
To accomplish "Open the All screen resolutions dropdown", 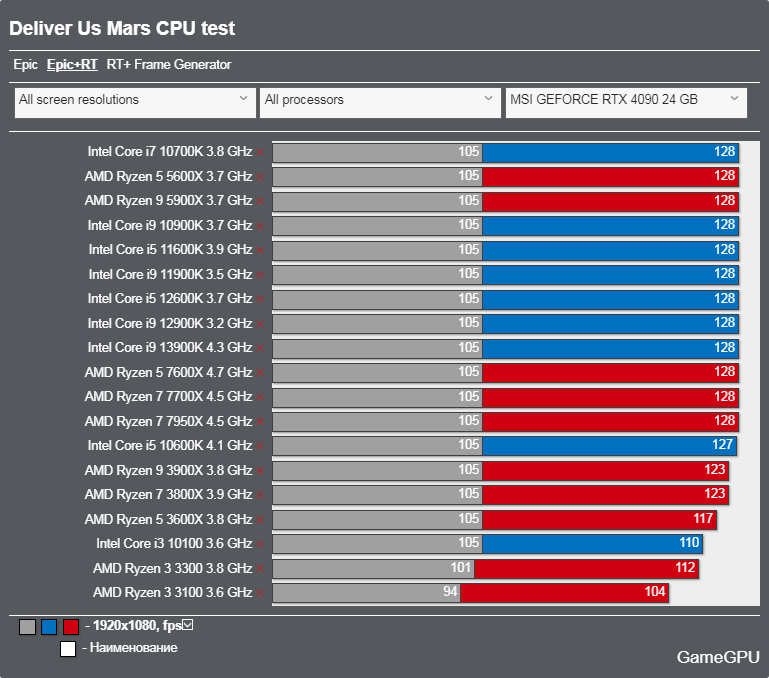I will click(135, 103).
